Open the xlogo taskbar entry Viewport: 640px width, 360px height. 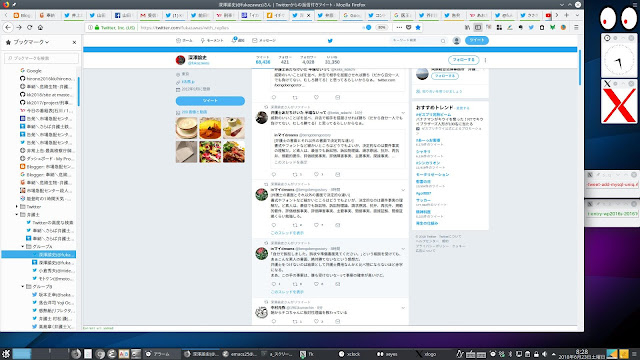pyautogui.click(x=426, y=354)
